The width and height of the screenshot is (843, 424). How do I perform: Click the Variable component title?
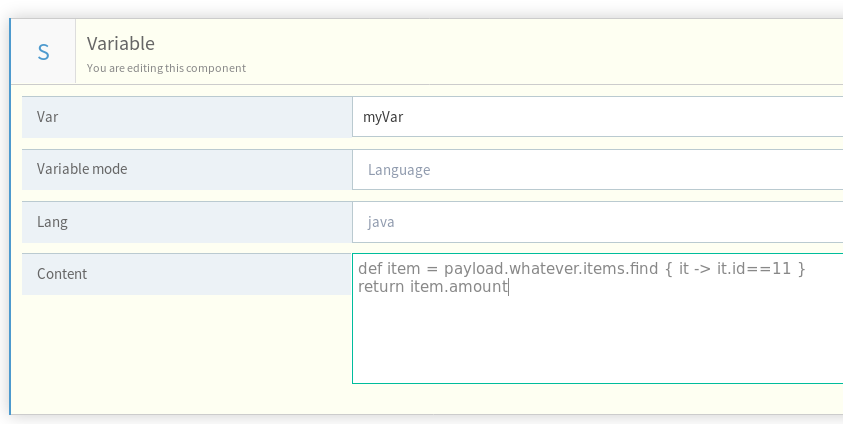(120, 43)
